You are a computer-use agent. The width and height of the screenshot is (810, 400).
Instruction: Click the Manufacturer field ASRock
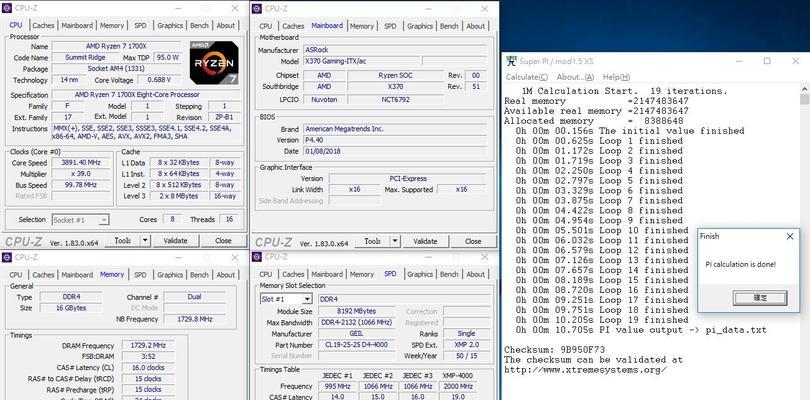pos(395,50)
